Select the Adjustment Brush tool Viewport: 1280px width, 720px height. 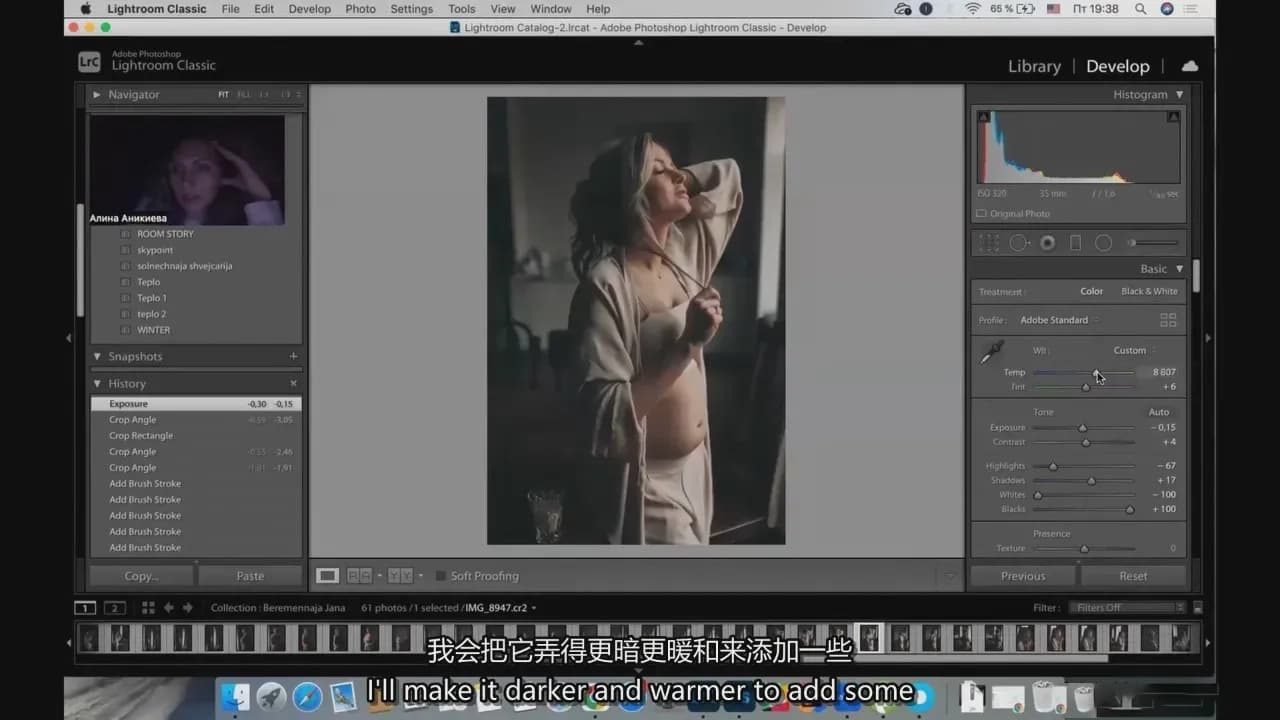tap(1153, 243)
